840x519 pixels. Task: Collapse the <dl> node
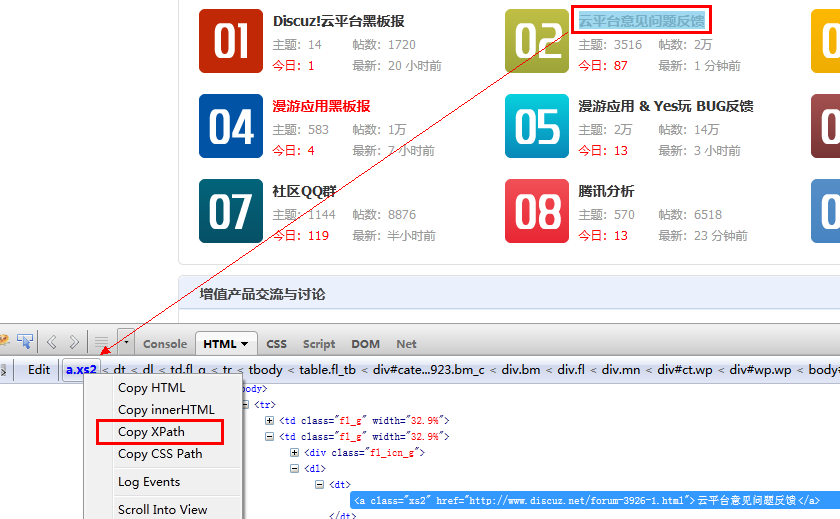(294, 469)
